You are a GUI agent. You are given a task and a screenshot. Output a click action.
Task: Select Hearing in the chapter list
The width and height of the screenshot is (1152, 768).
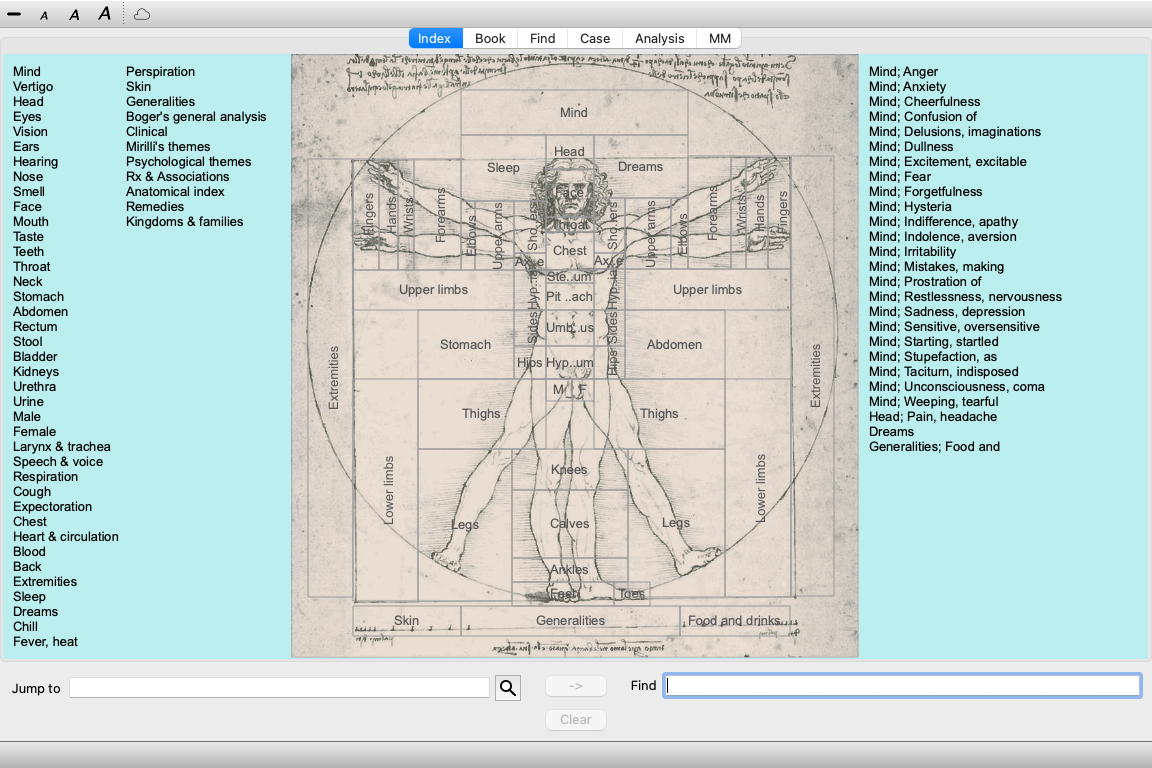[35, 162]
